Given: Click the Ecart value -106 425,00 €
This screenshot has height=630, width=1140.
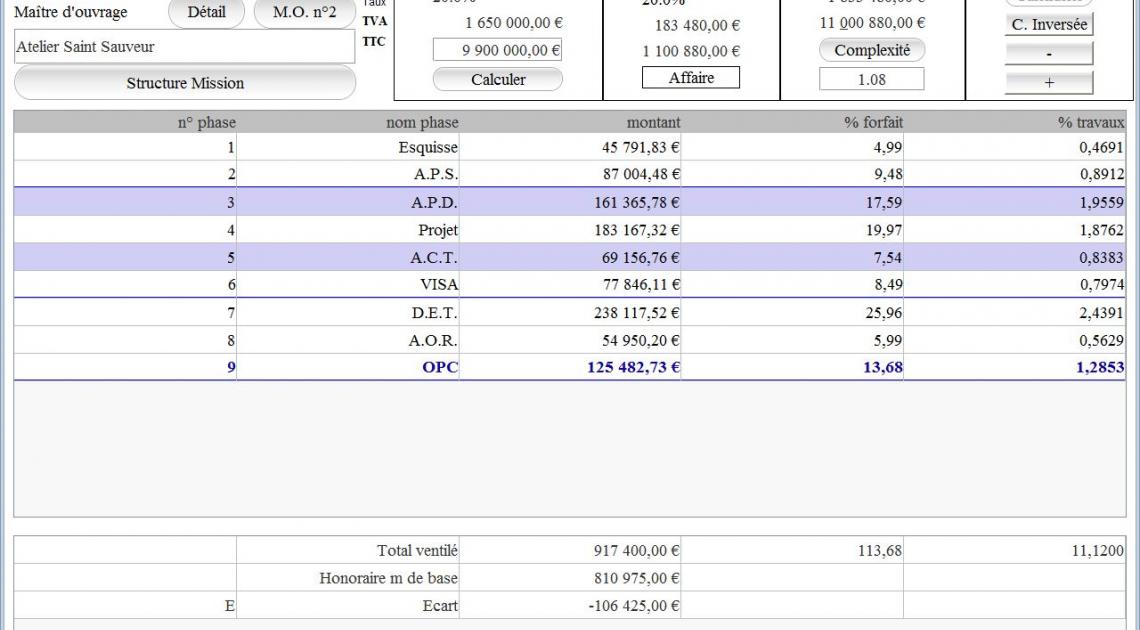Looking at the screenshot, I should click(x=634, y=606).
